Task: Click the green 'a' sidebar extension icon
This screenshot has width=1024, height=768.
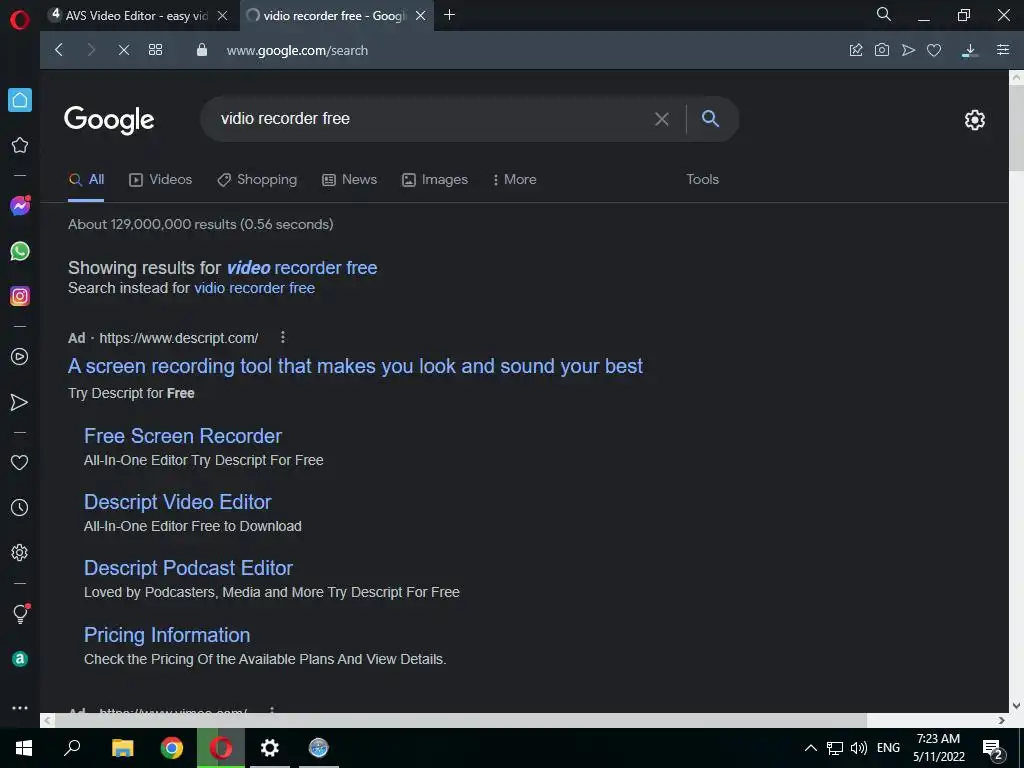Action: pos(20,659)
